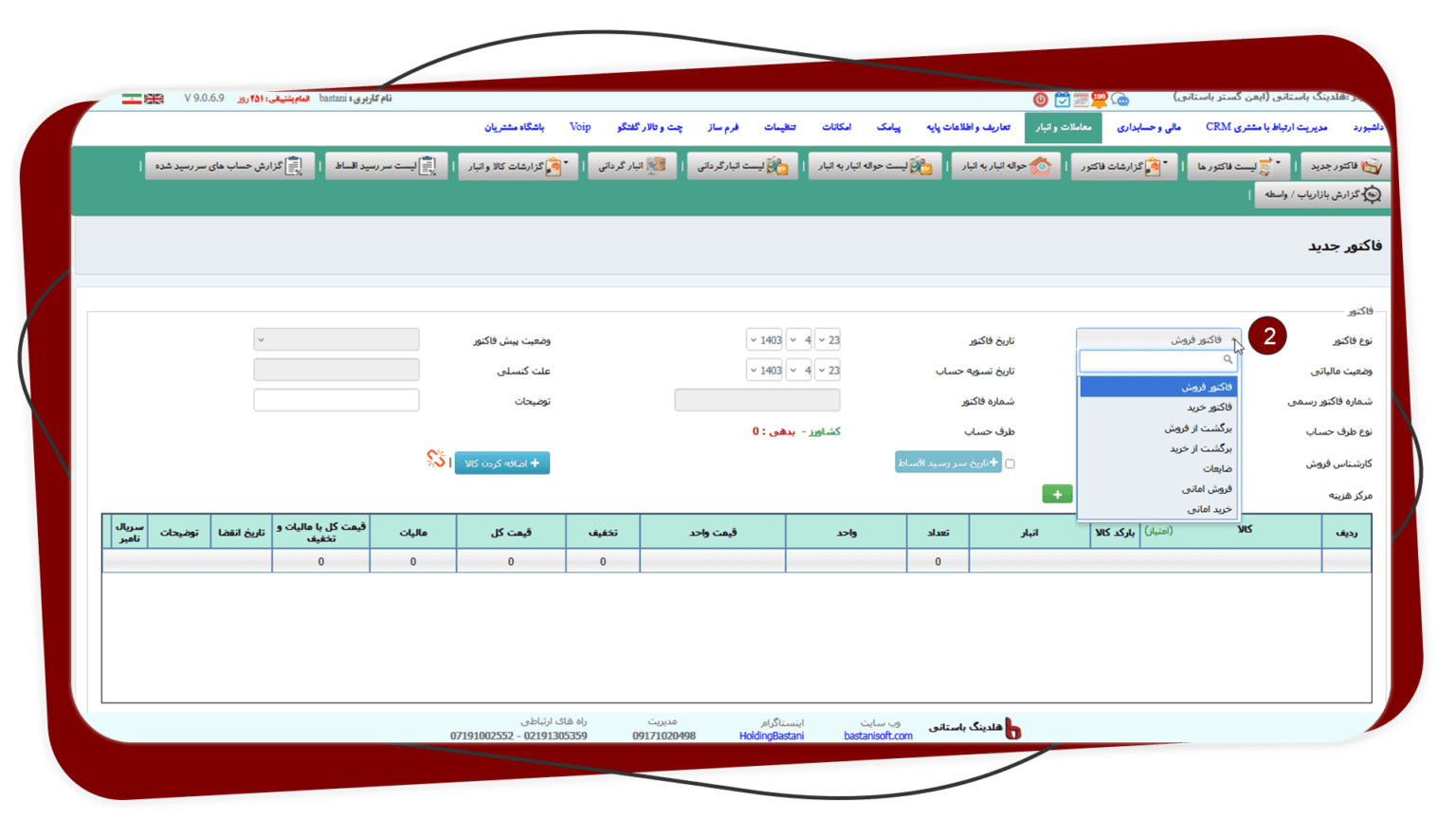Open مدیریت ارتباط با مشتری CRM menu

[1266, 127]
